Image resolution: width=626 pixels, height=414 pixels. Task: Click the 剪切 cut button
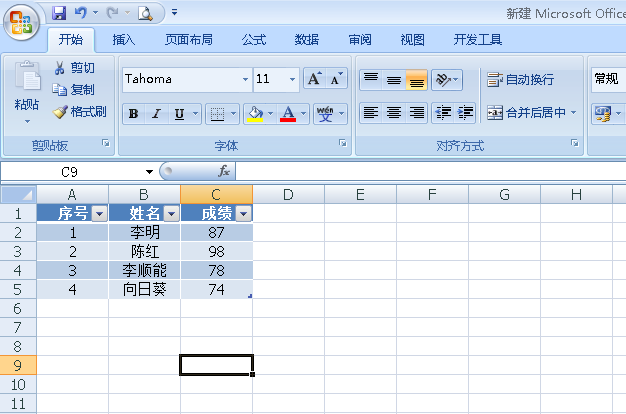pyautogui.click(x=74, y=68)
